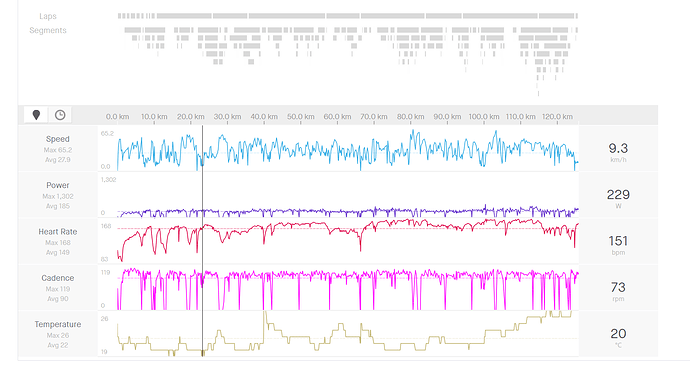Screen dimensions: 690x373
Task: Select the Speed chart label
Action: tap(58, 139)
